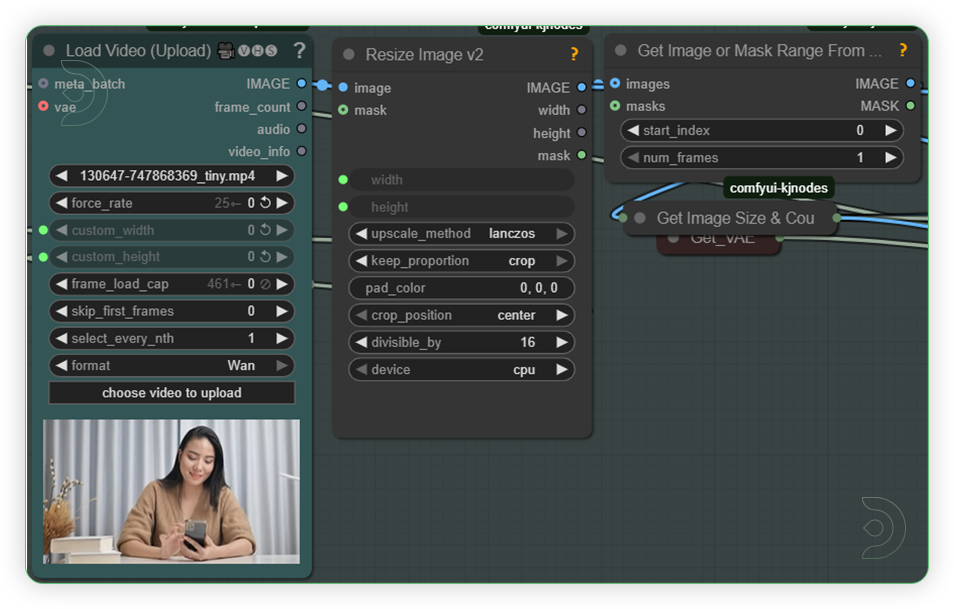Image resolution: width=954 pixels, height=609 pixels.
Task: Click choose video to upload button
Action: [x=172, y=392]
